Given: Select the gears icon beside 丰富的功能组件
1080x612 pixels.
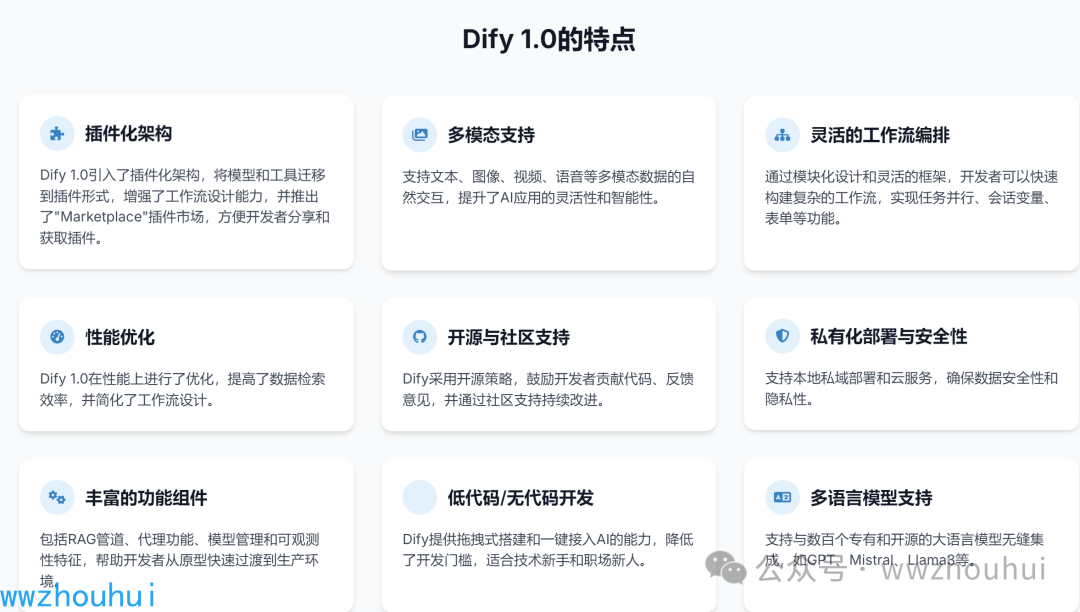Looking at the screenshot, I should click(x=57, y=497).
